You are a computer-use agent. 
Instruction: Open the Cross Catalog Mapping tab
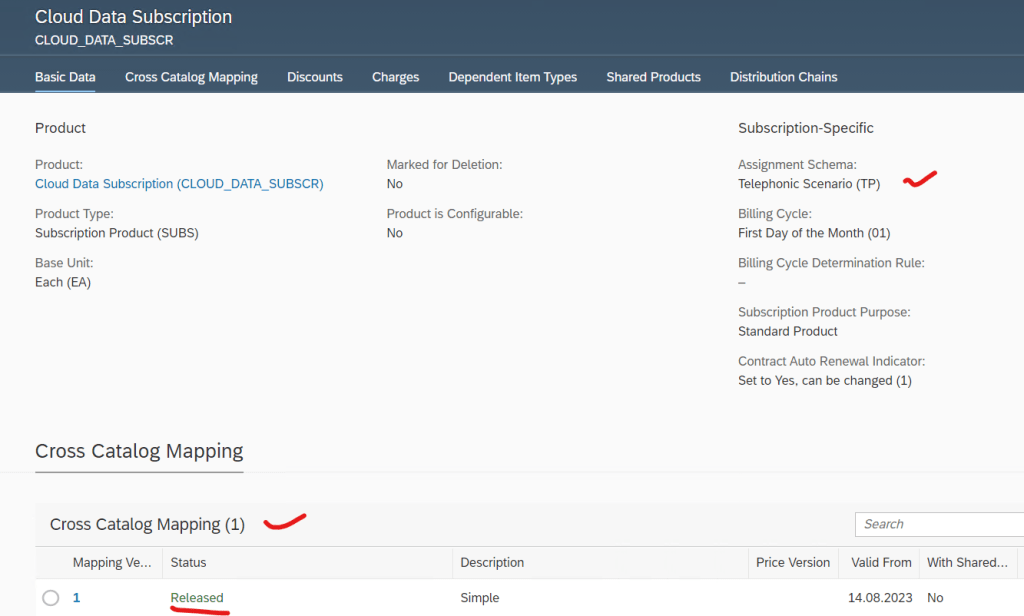[191, 77]
